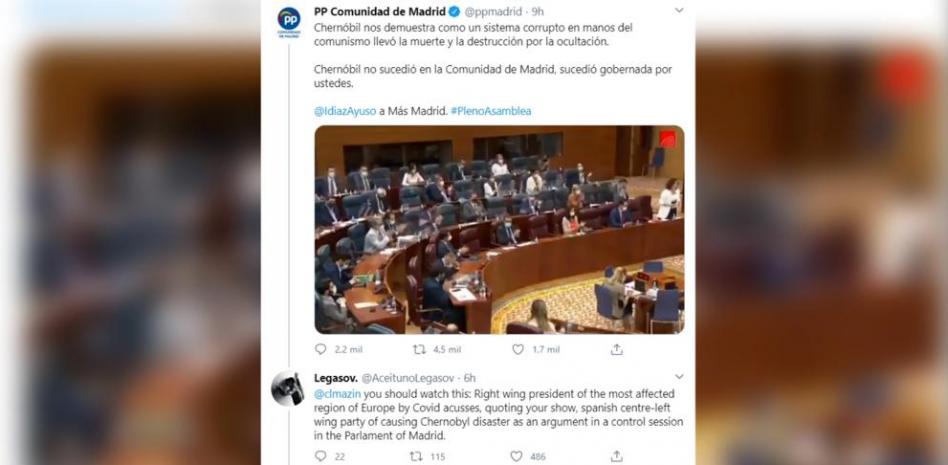Reply to the PP Madrid tweet
The image size is (948, 465).
pyautogui.click(x=320, y=350)
